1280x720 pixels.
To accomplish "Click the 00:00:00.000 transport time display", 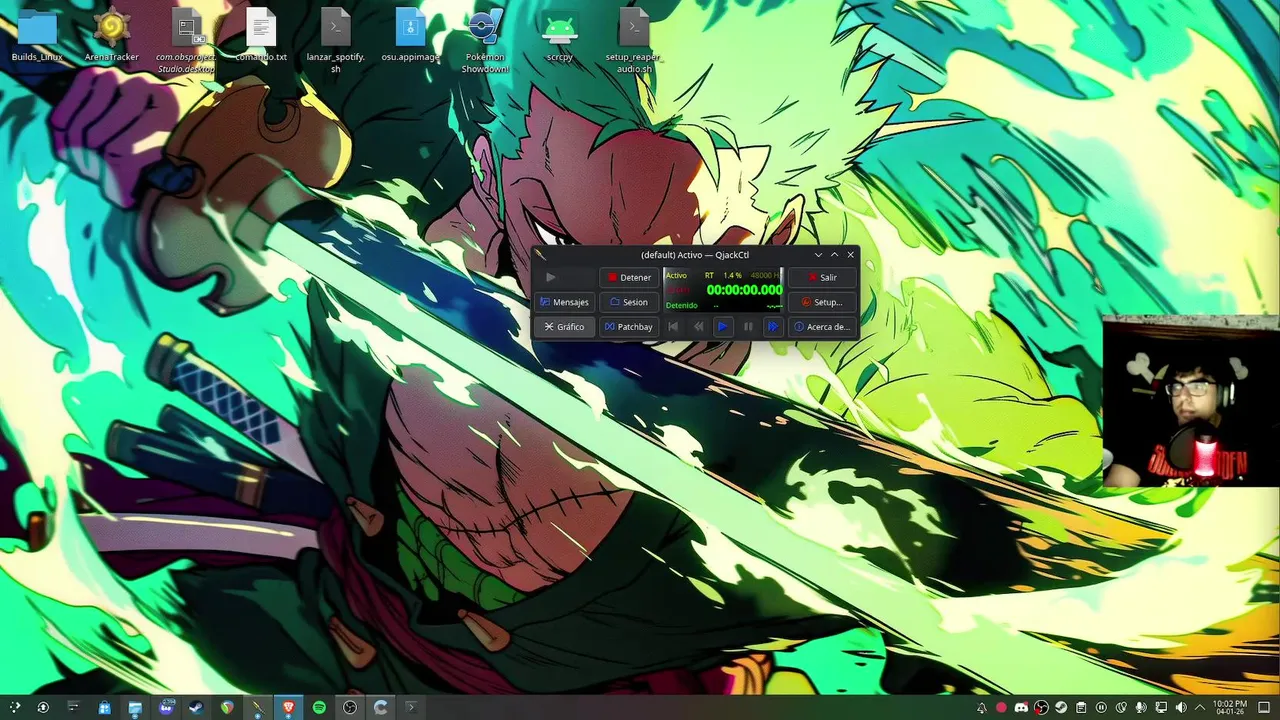I will point(744,290).
